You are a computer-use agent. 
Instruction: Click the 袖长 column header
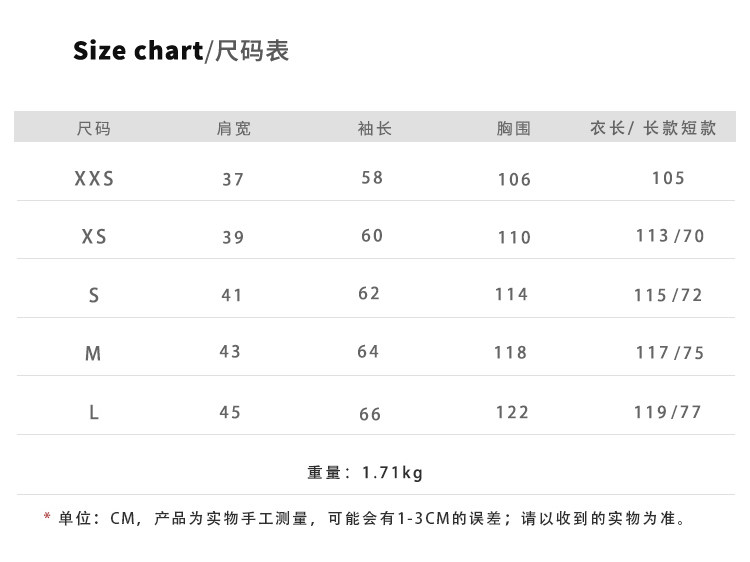(374, 128)
